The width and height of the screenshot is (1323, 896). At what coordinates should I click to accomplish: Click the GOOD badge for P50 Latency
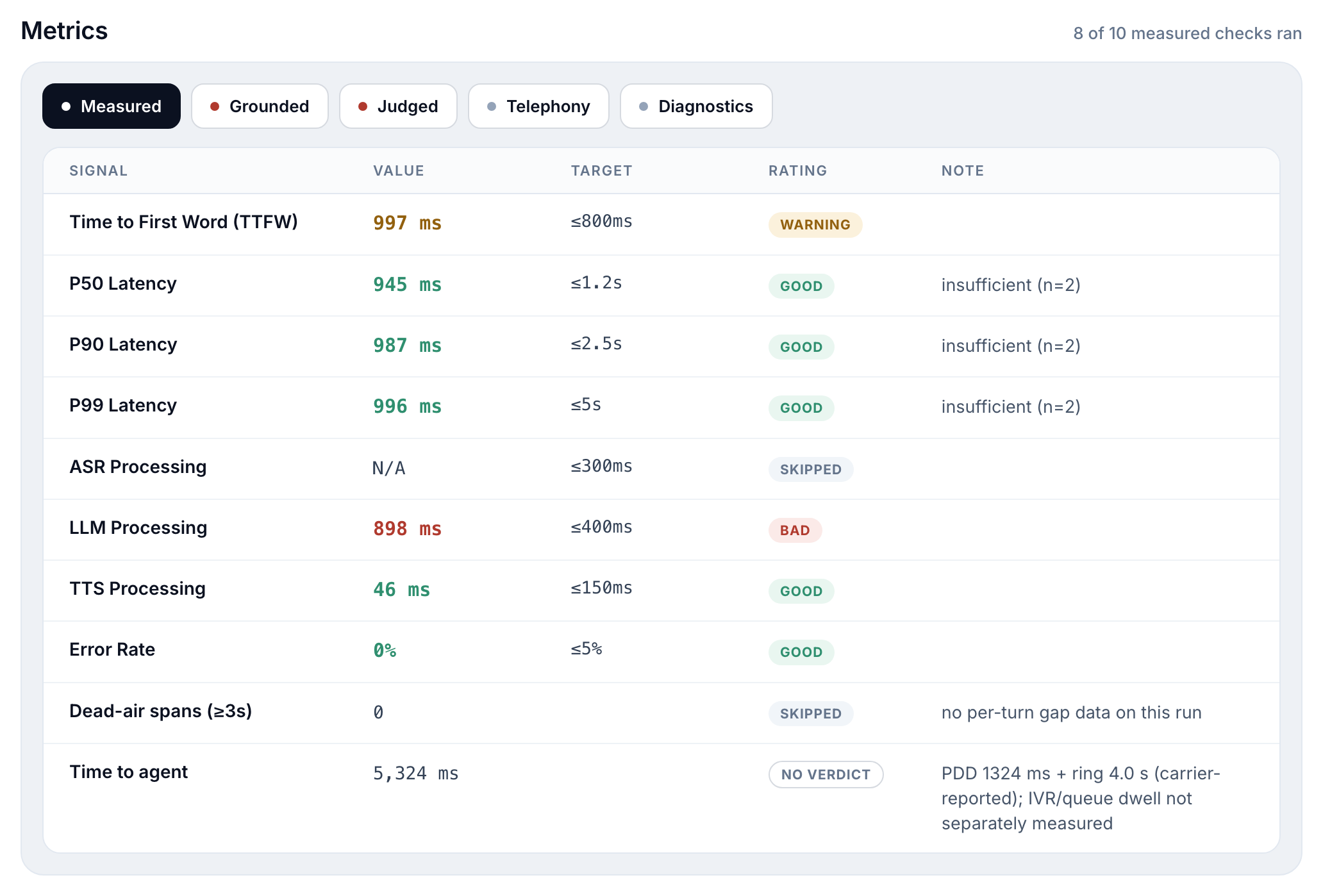click(801, 286)
